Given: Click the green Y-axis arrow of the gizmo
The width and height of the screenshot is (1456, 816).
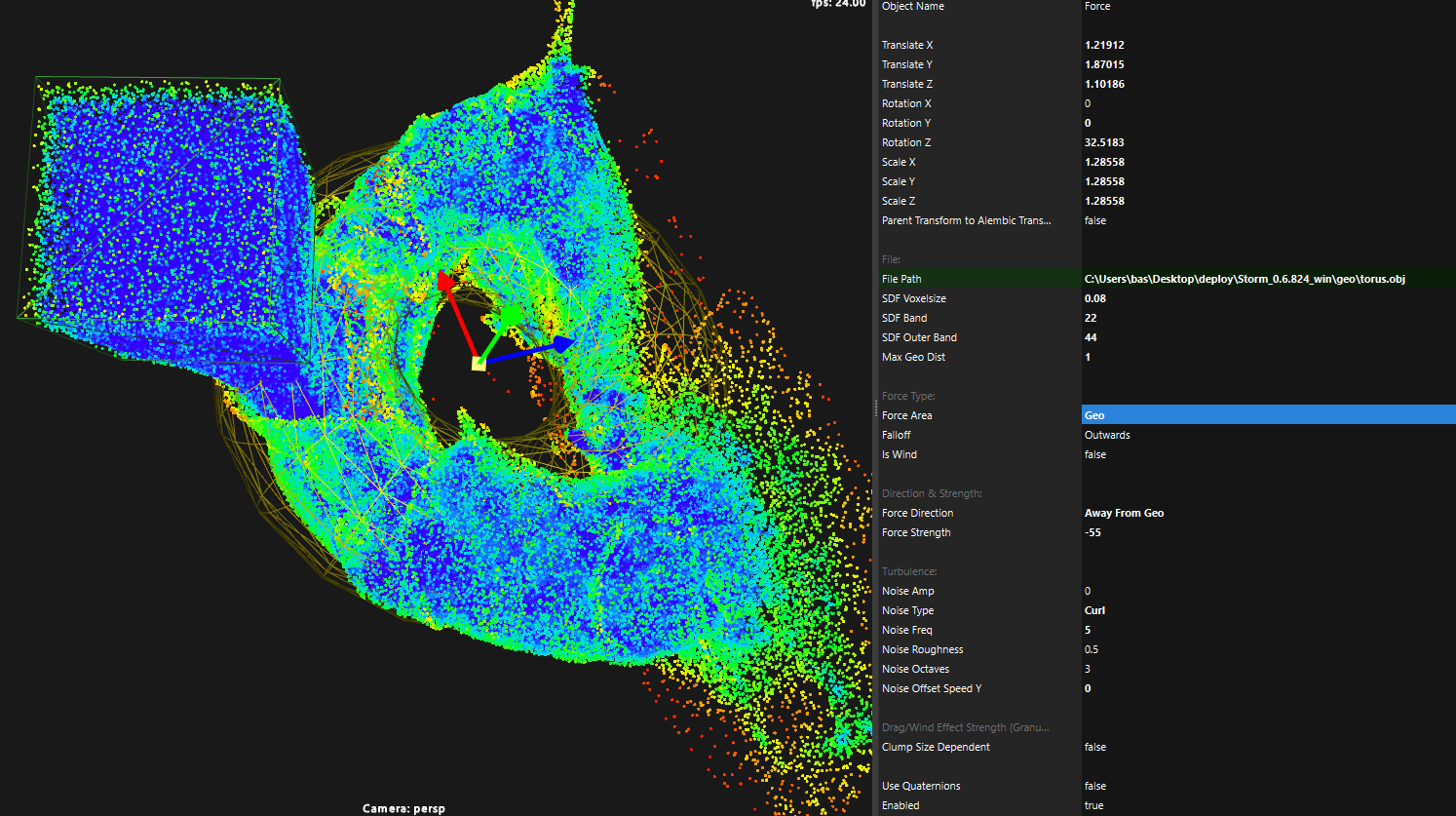Looking at the screenshot, I should click(x=508, y=317).
